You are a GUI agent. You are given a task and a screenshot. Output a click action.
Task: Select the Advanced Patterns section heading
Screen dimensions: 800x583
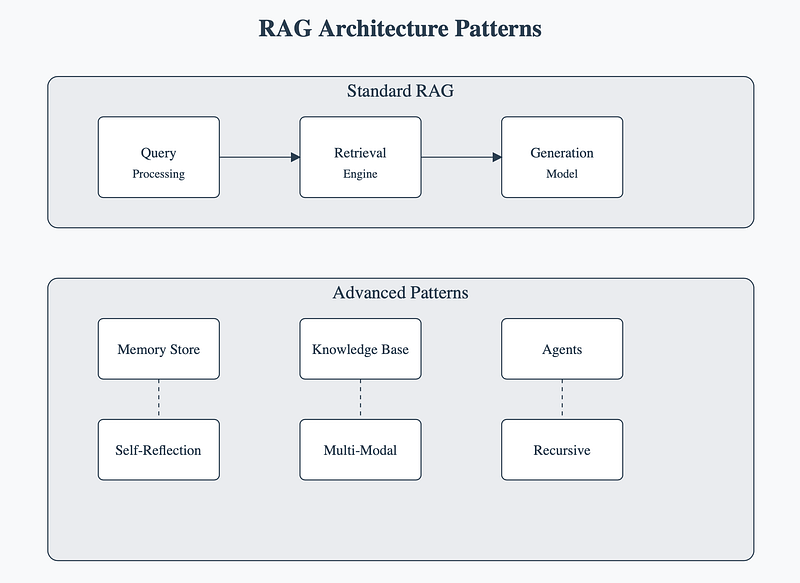coord(400,293)
